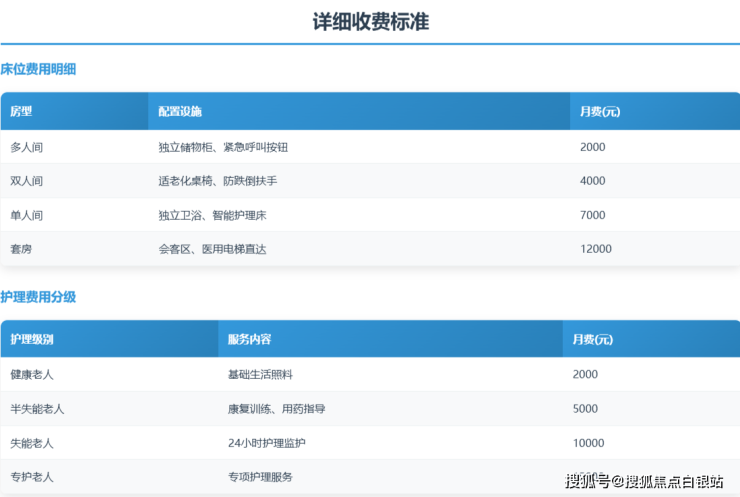Click the 服务内容 column header
The image size is (740, 497).
tap(250, 339)
